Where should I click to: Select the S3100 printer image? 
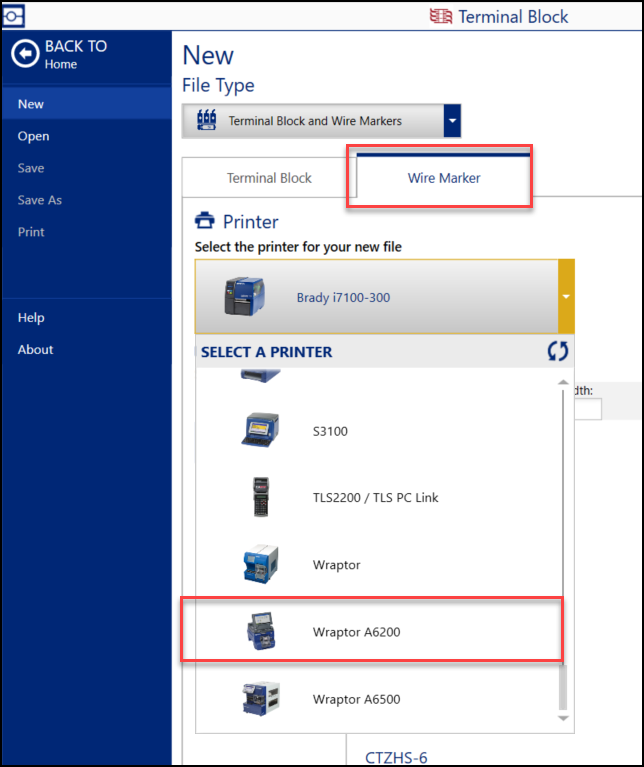point(261,430)
